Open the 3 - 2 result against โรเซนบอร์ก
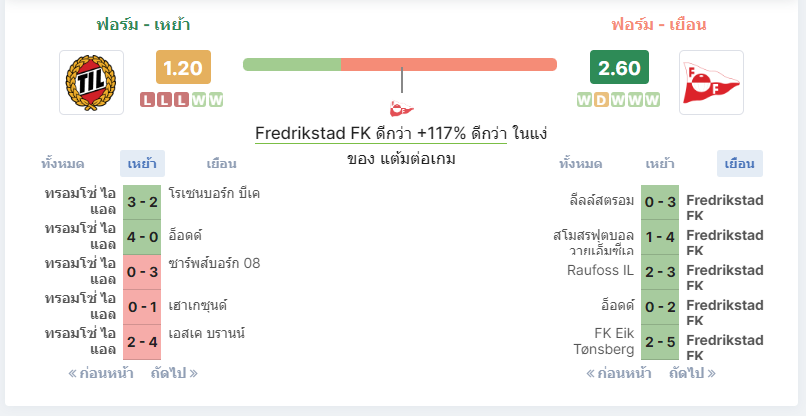The height and width of the screenshot is (416, 806). pos(142,203)
